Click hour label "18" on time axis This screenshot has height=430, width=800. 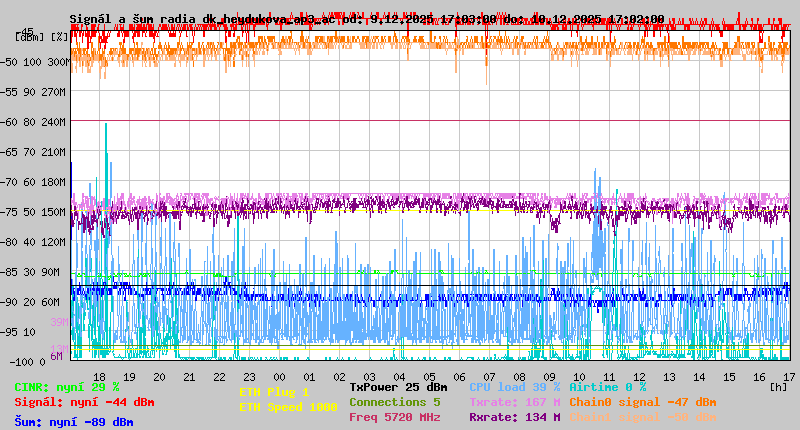tap(99, 377)
